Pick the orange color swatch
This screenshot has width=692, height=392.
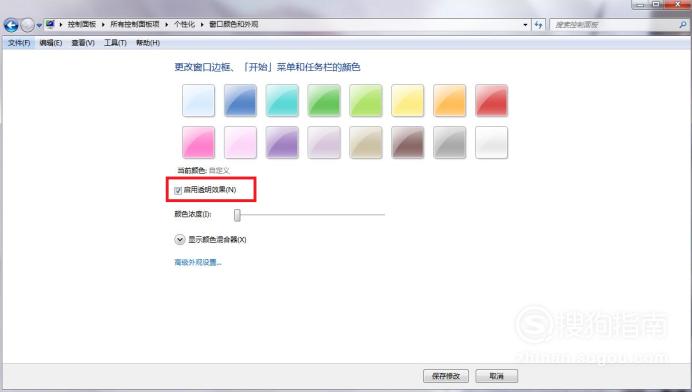tap(450, 101)
